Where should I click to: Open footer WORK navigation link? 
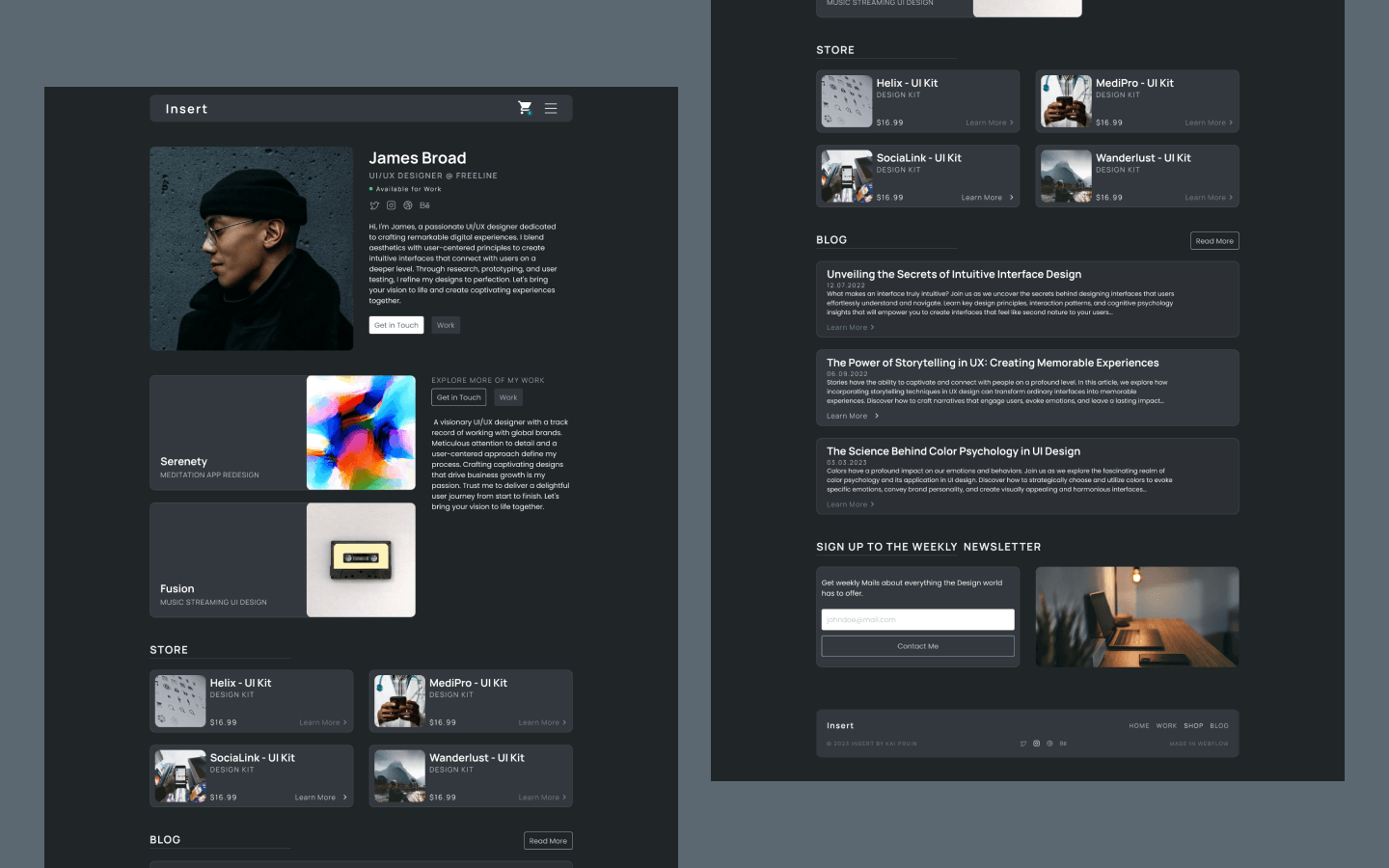coord(1166,726)
